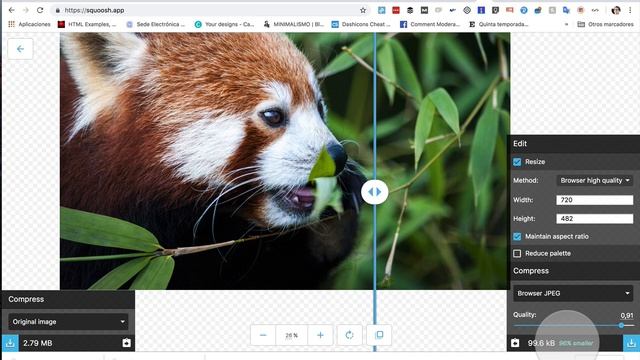The width and height of the screenshot is (640, 360).
Task: Open the 'Your designs - Ca...' bookmark
Action: point(224,24)
